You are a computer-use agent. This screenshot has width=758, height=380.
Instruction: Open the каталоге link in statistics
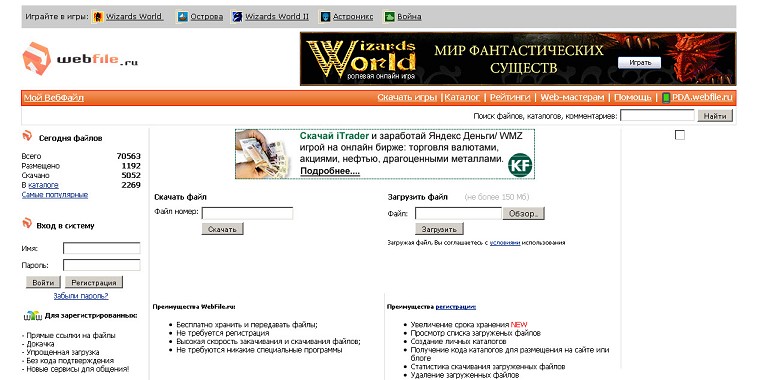coord(44,185)
